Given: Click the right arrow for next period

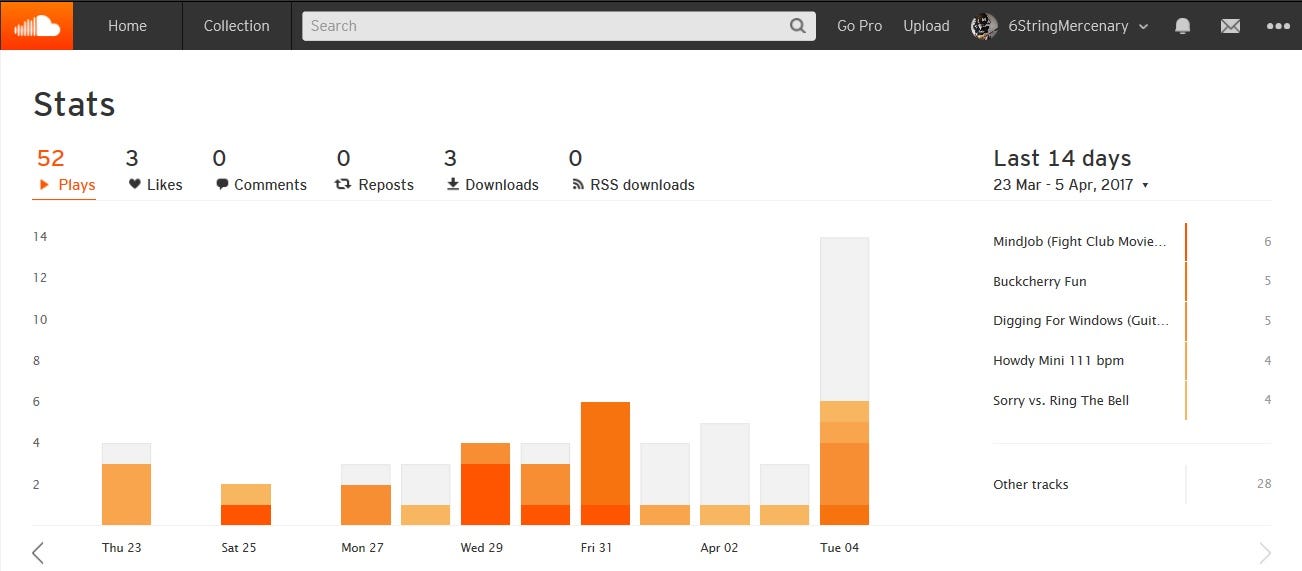Looking at the screenshot, I should pos(1265,552).
